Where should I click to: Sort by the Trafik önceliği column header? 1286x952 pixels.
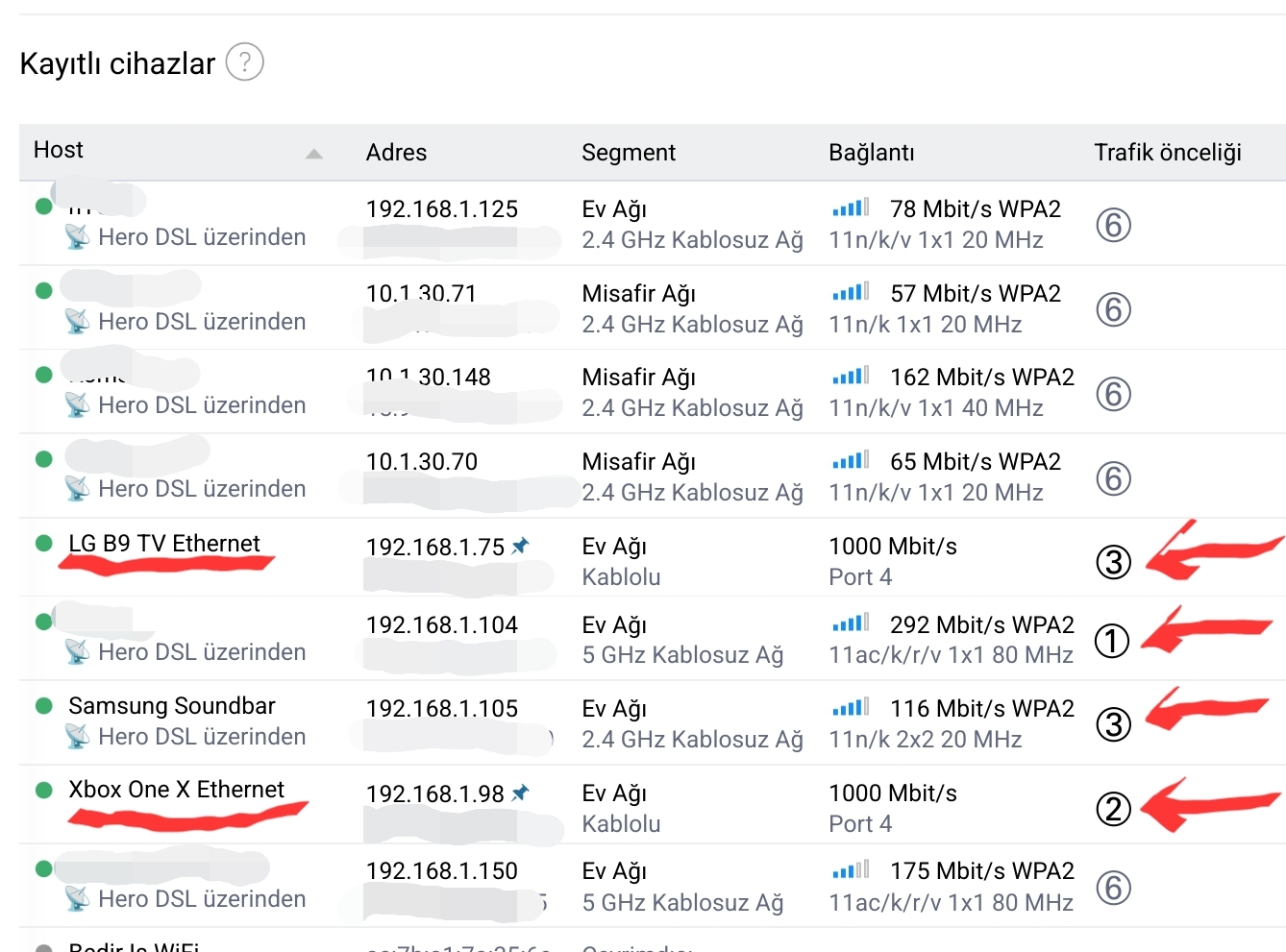click(x=1168, y=153)
